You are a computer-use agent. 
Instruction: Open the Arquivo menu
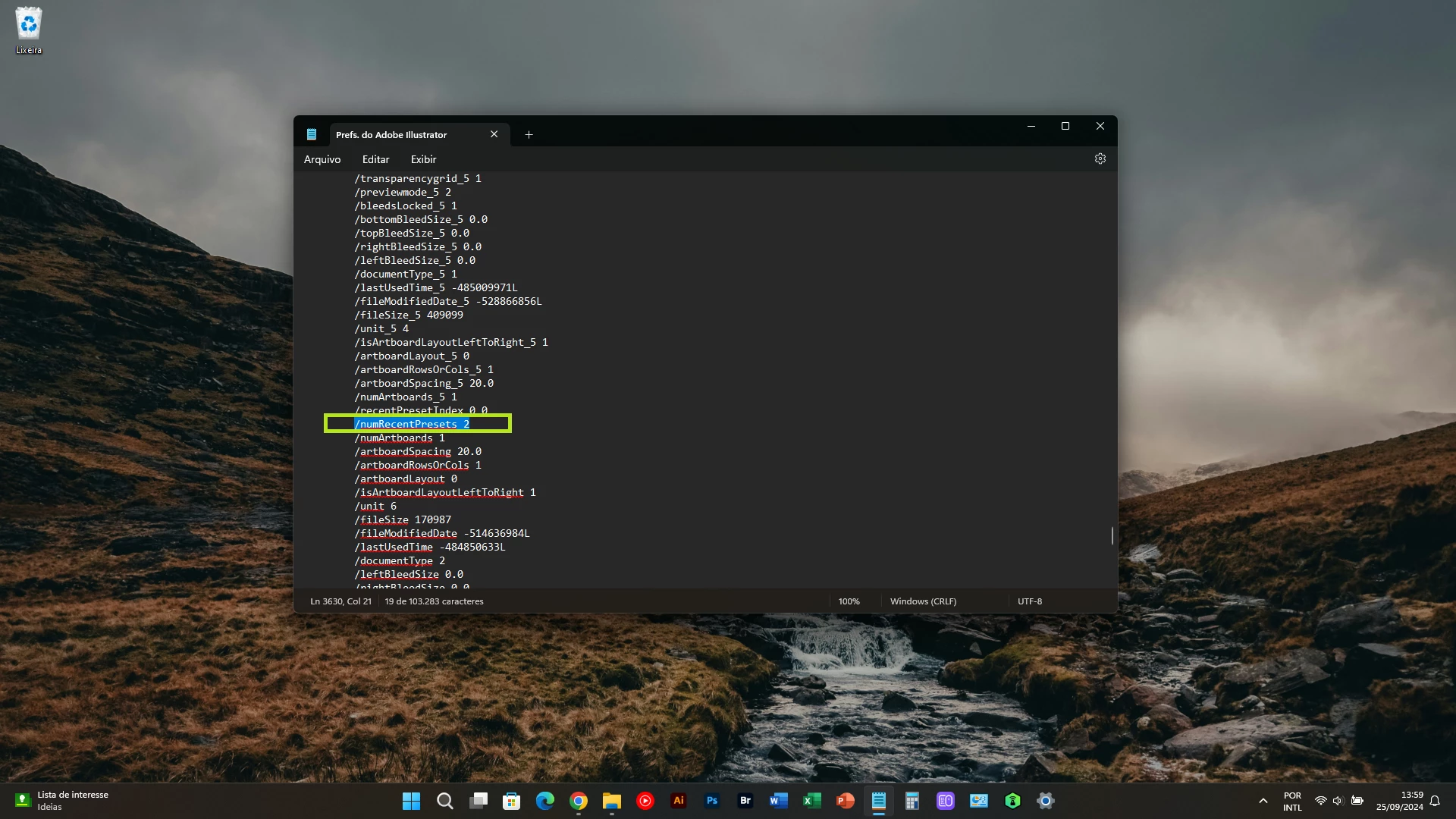pos(322,159)
